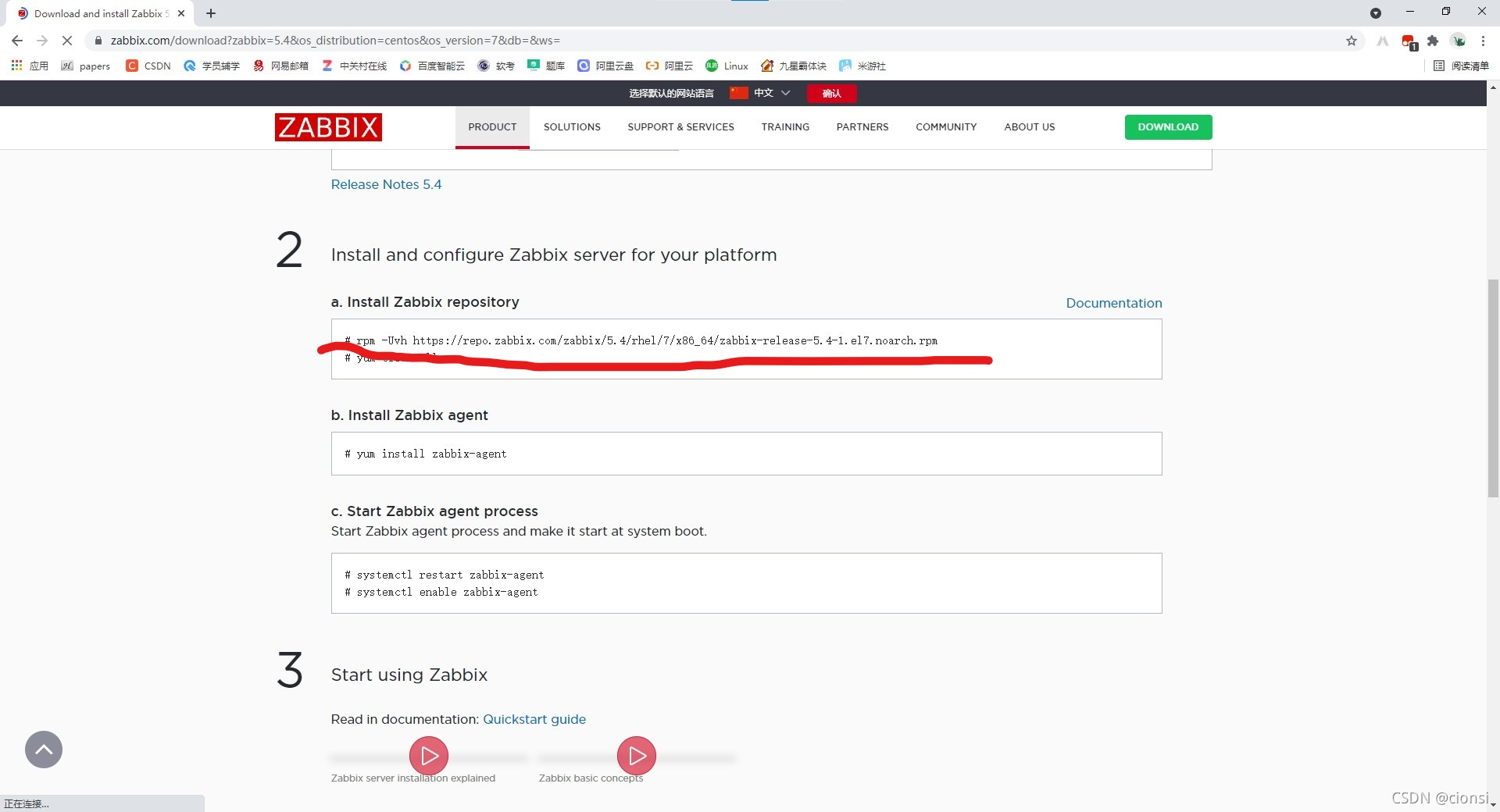Open the SOLUTIONS menu
The height and width of the screenshot is (812, 1500).
(572, 126)
